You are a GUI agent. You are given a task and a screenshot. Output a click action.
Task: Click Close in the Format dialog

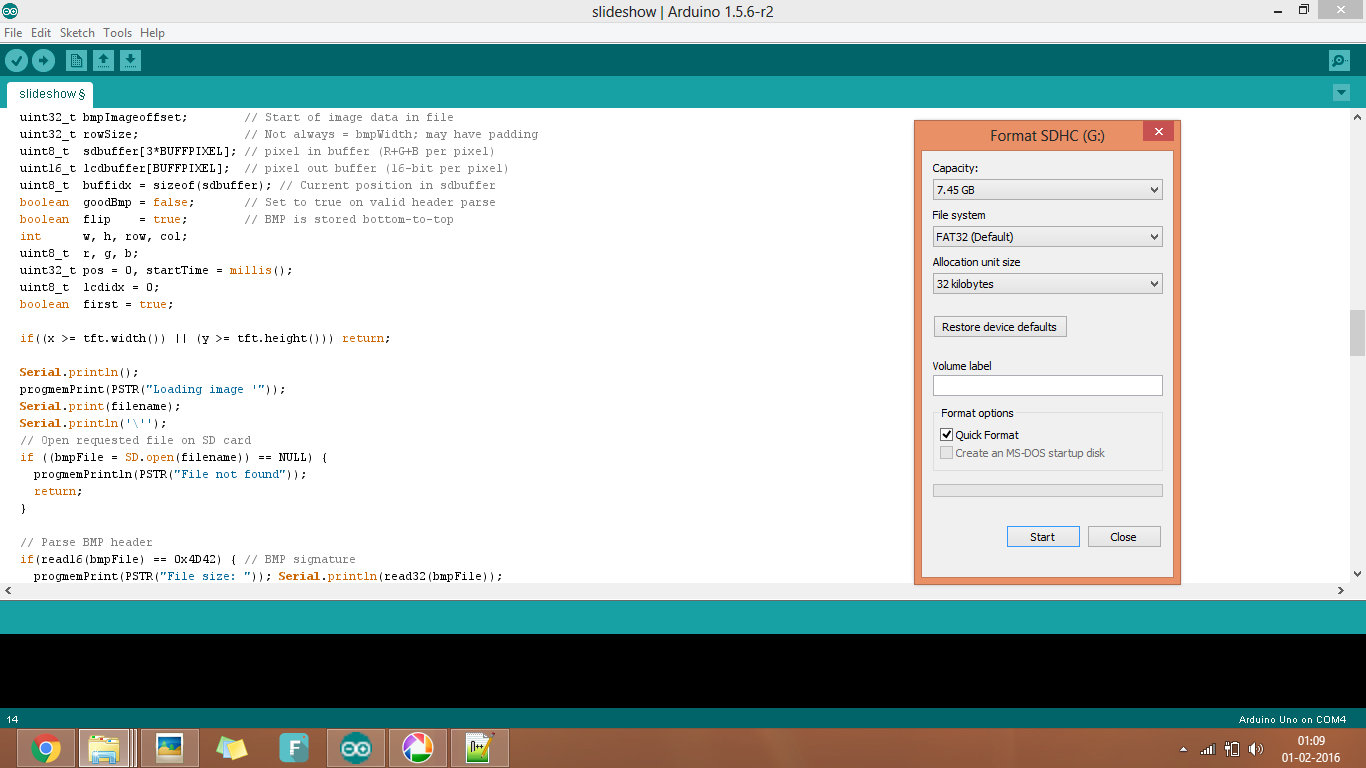pyautogui.click(x=1124, y=537)
